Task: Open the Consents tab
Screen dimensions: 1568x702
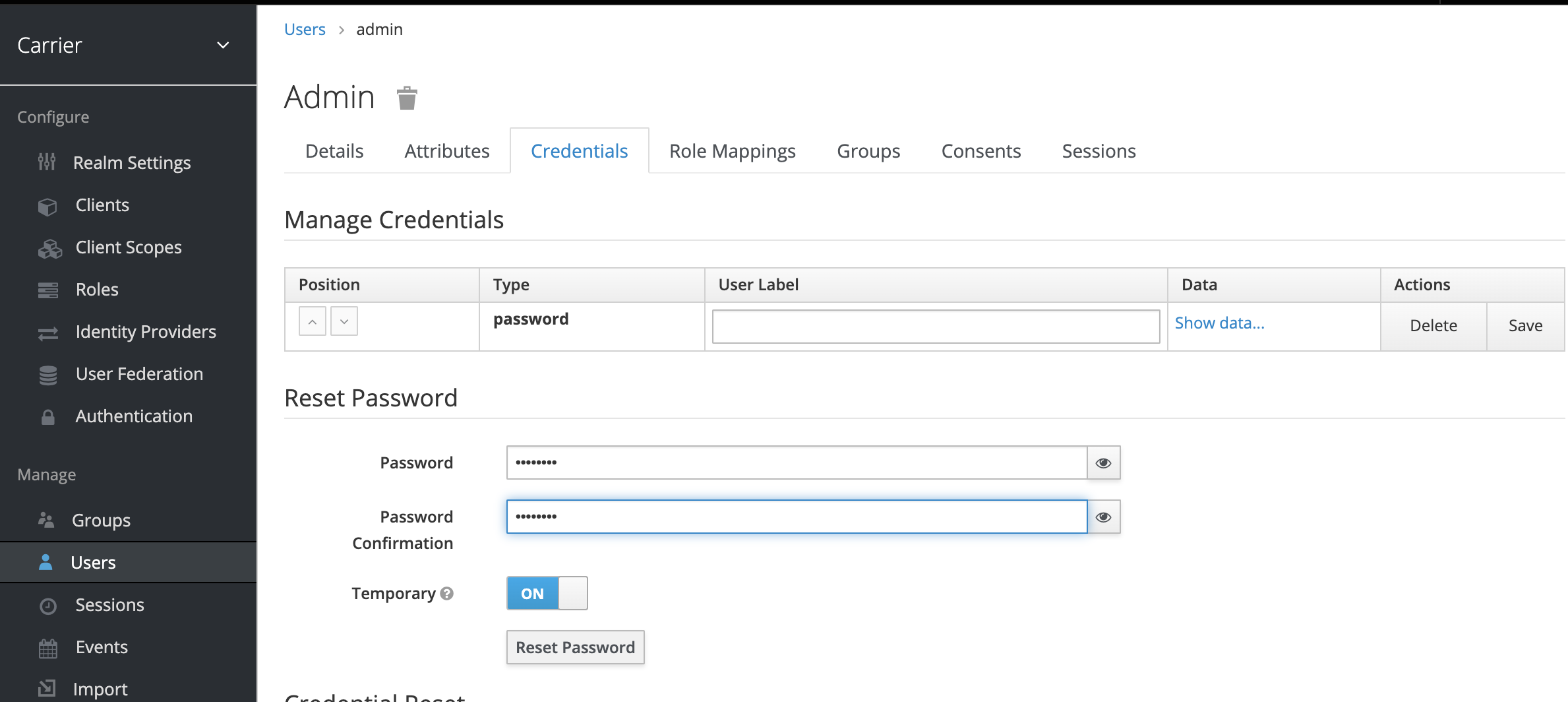Action: (980, 150)
